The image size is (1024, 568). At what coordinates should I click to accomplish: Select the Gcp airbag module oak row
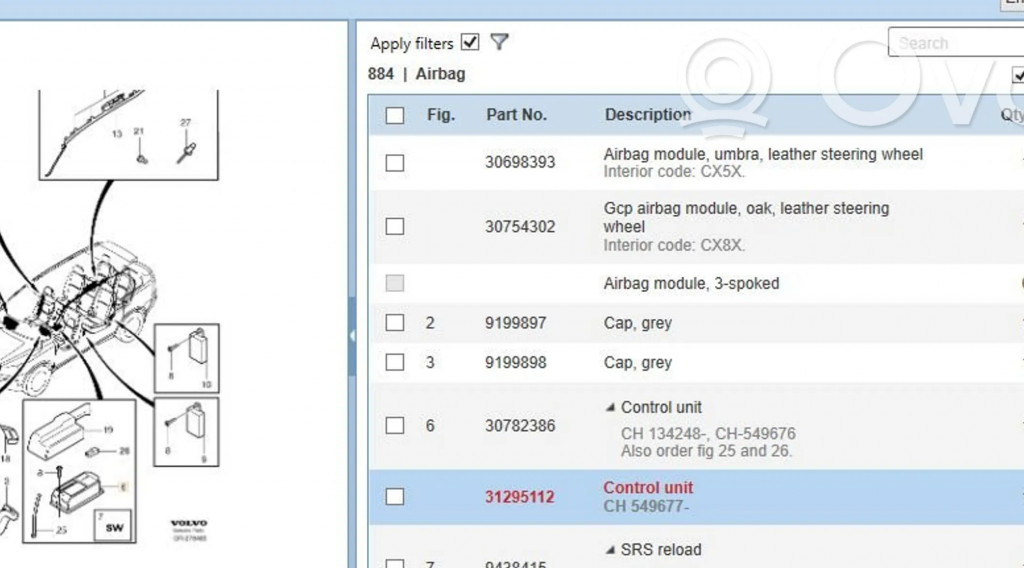[x=745, y=226]
